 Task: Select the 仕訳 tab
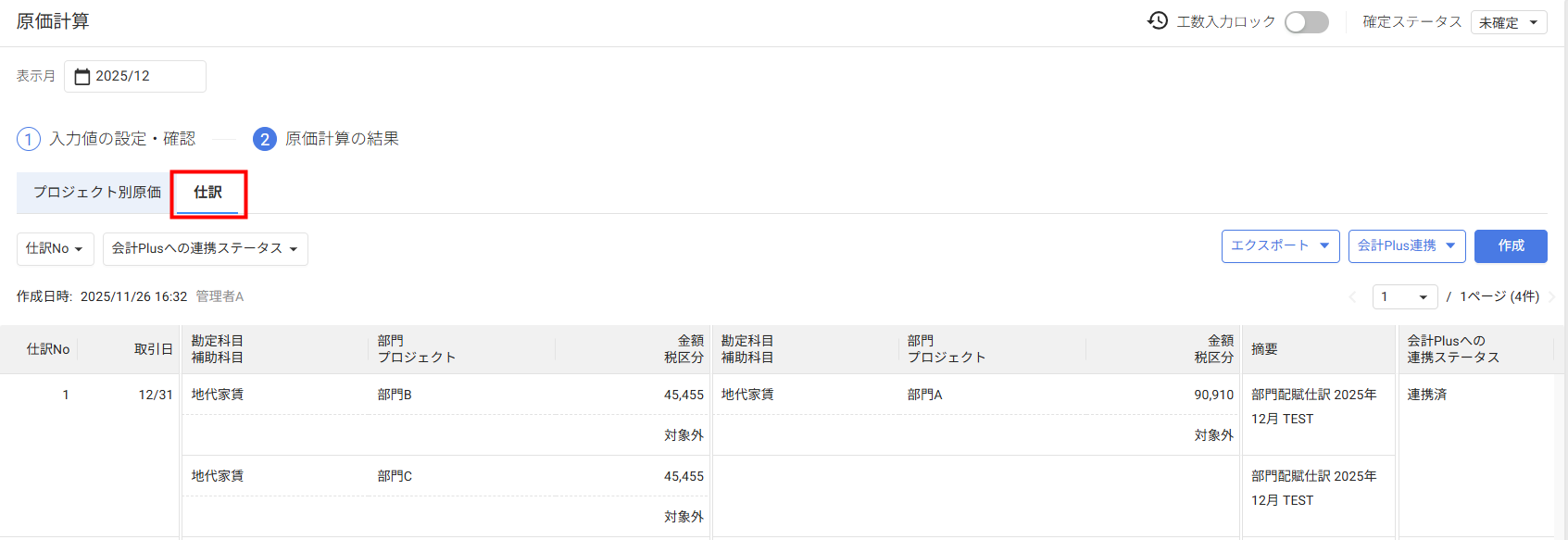click(x=208, y=192)
